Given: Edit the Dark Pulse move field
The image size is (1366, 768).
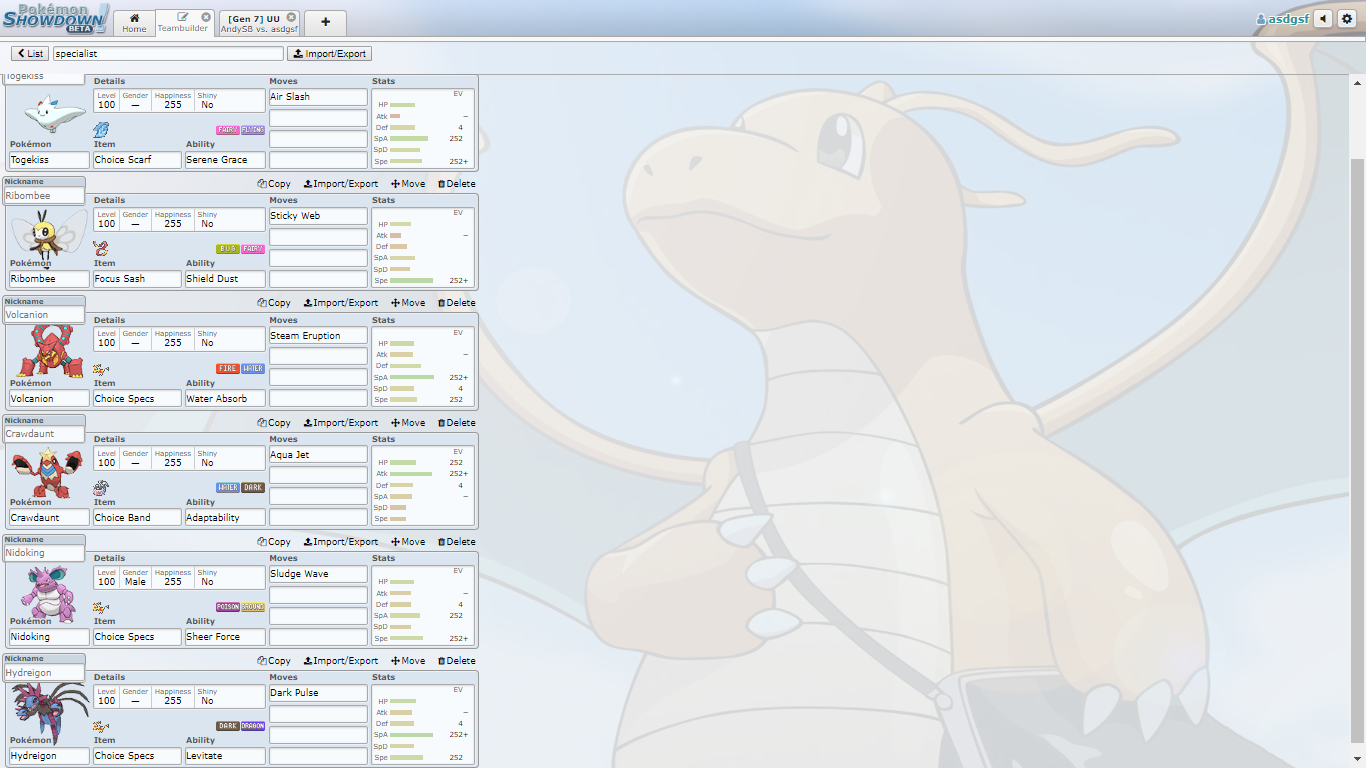Looking at the screenshot, I should (318, 693).
